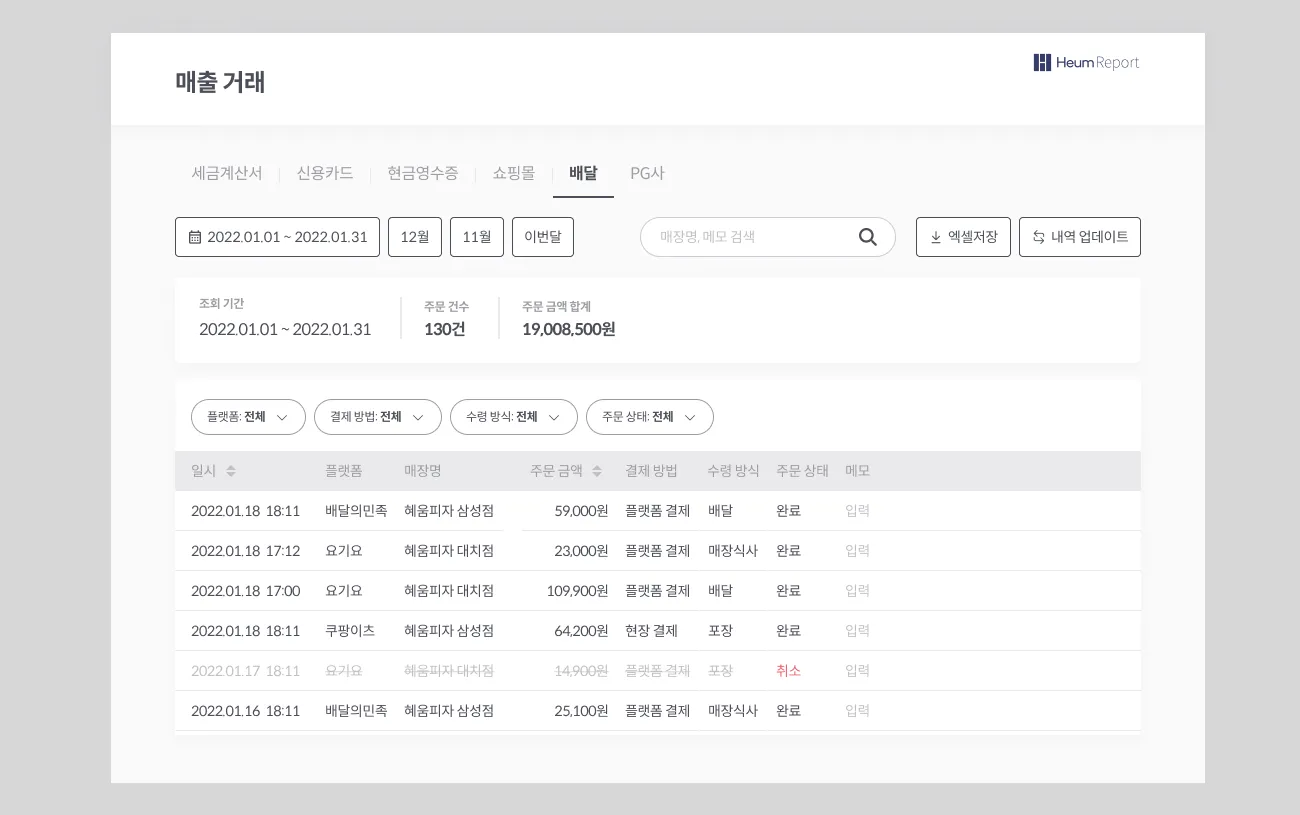The height and width of the screenshot is (815, 1300).
Task: Click the 주문 상태 column header
Action: coord(802,471)
